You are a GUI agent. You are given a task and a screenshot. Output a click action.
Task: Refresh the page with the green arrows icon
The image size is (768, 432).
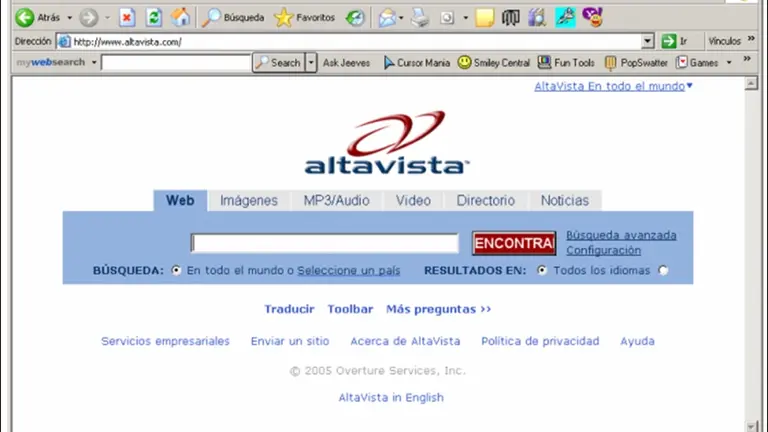[x=154, y=18]
